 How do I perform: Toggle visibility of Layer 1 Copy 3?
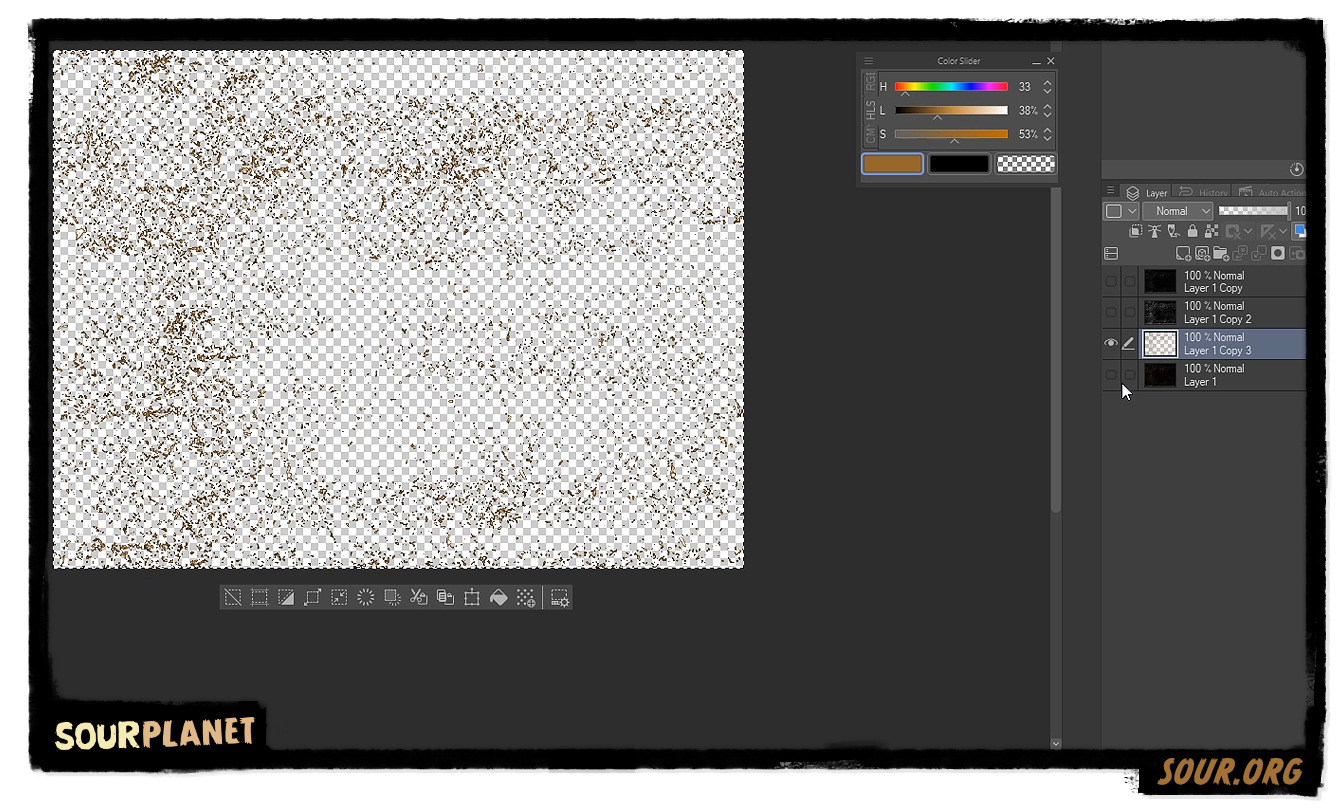1111,343
